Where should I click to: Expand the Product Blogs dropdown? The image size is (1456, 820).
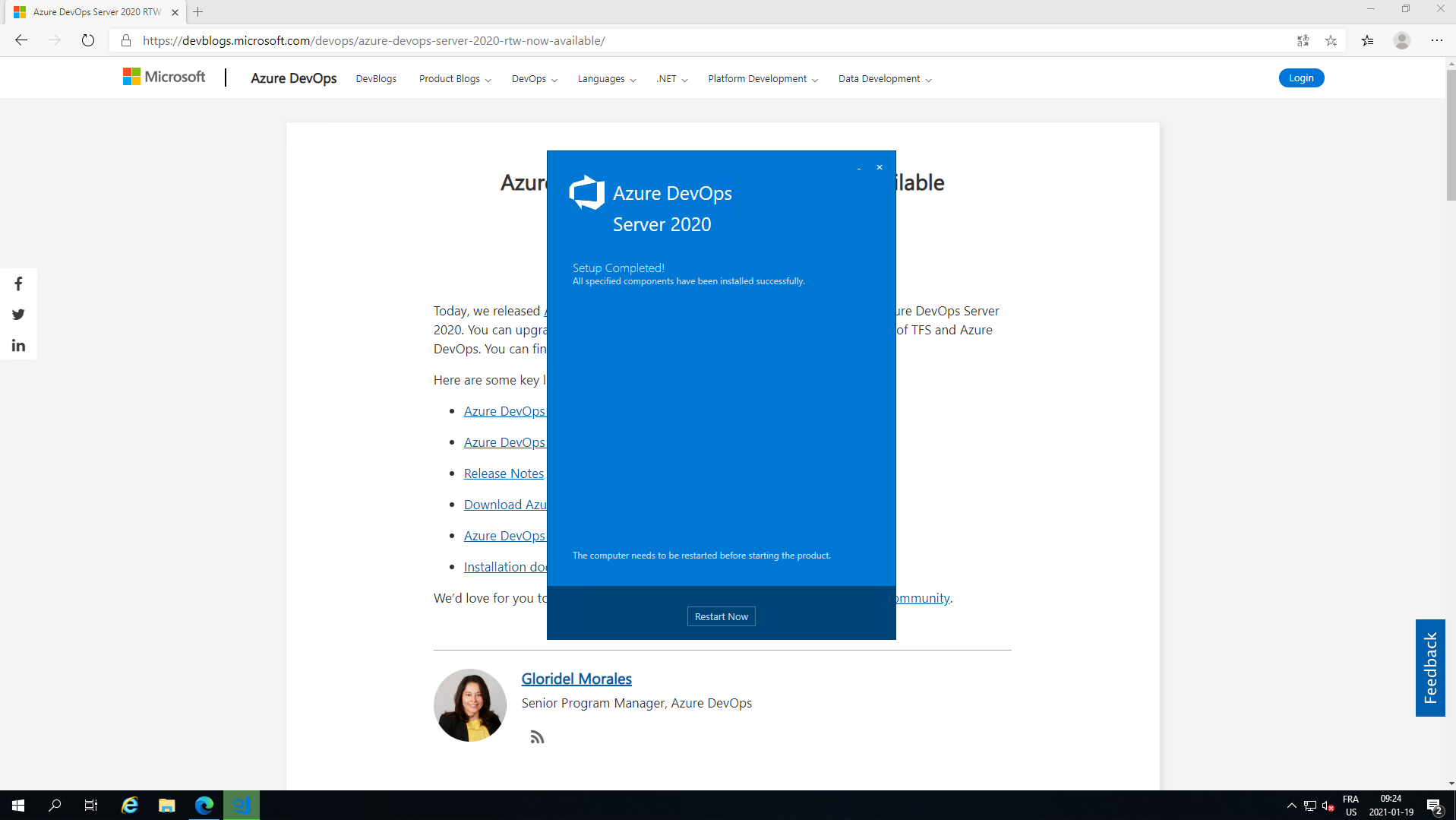(x=454, y=79)
